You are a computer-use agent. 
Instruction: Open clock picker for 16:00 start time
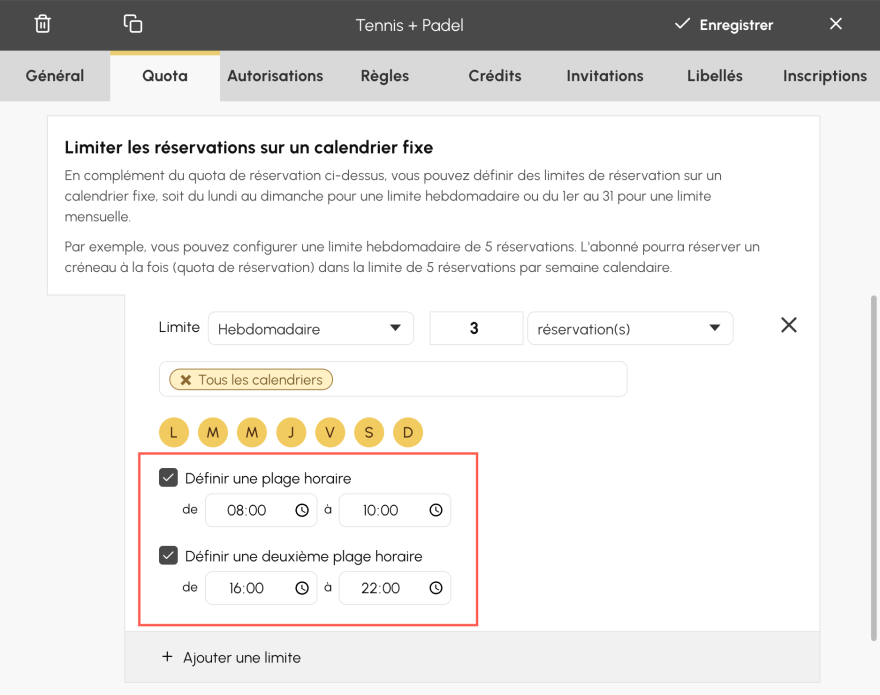coord(302,588)
